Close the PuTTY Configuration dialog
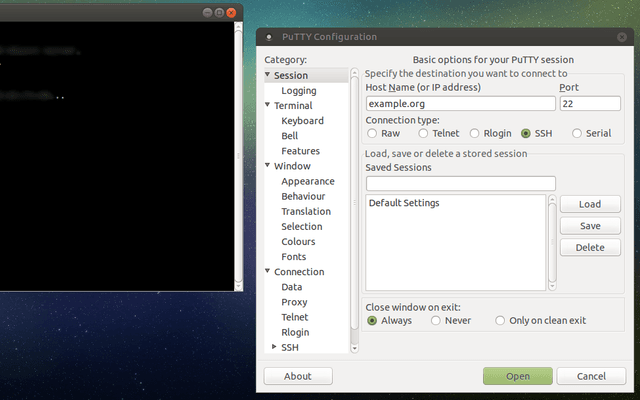 tap(622, 37)
